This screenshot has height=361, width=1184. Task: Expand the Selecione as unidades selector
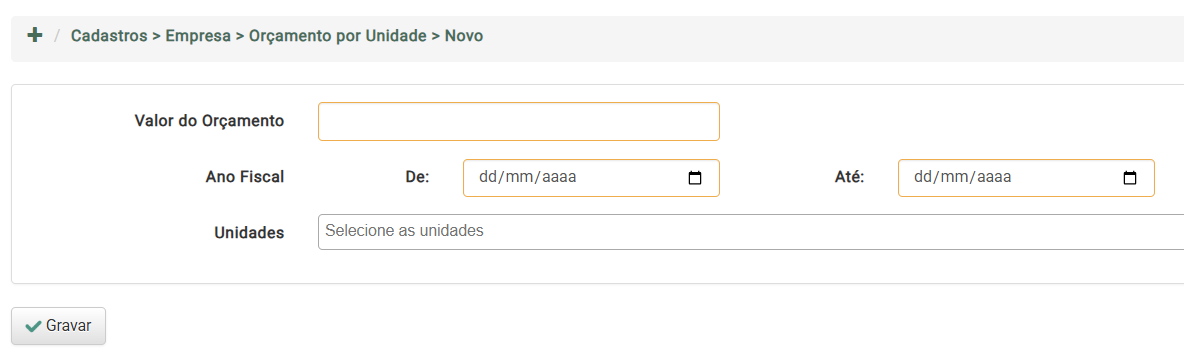(751, 232)
